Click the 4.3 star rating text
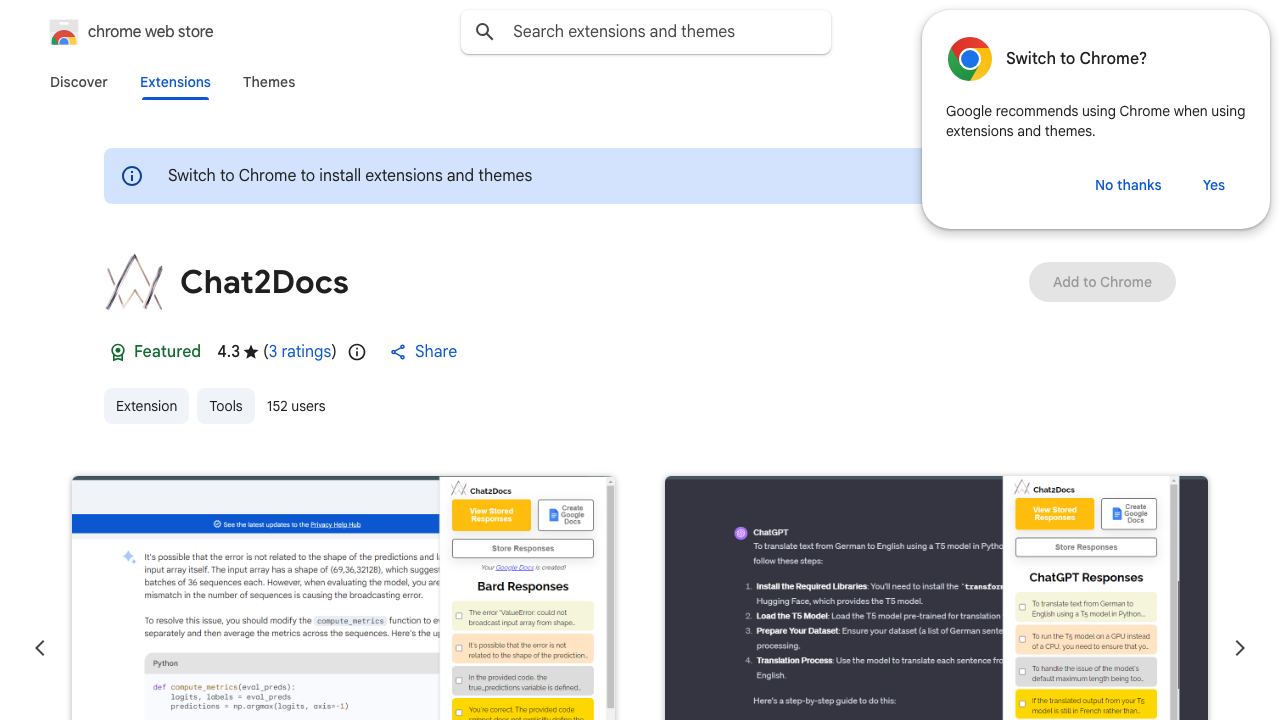Viewport: 1280px width, 720px height. pos(238,351)
